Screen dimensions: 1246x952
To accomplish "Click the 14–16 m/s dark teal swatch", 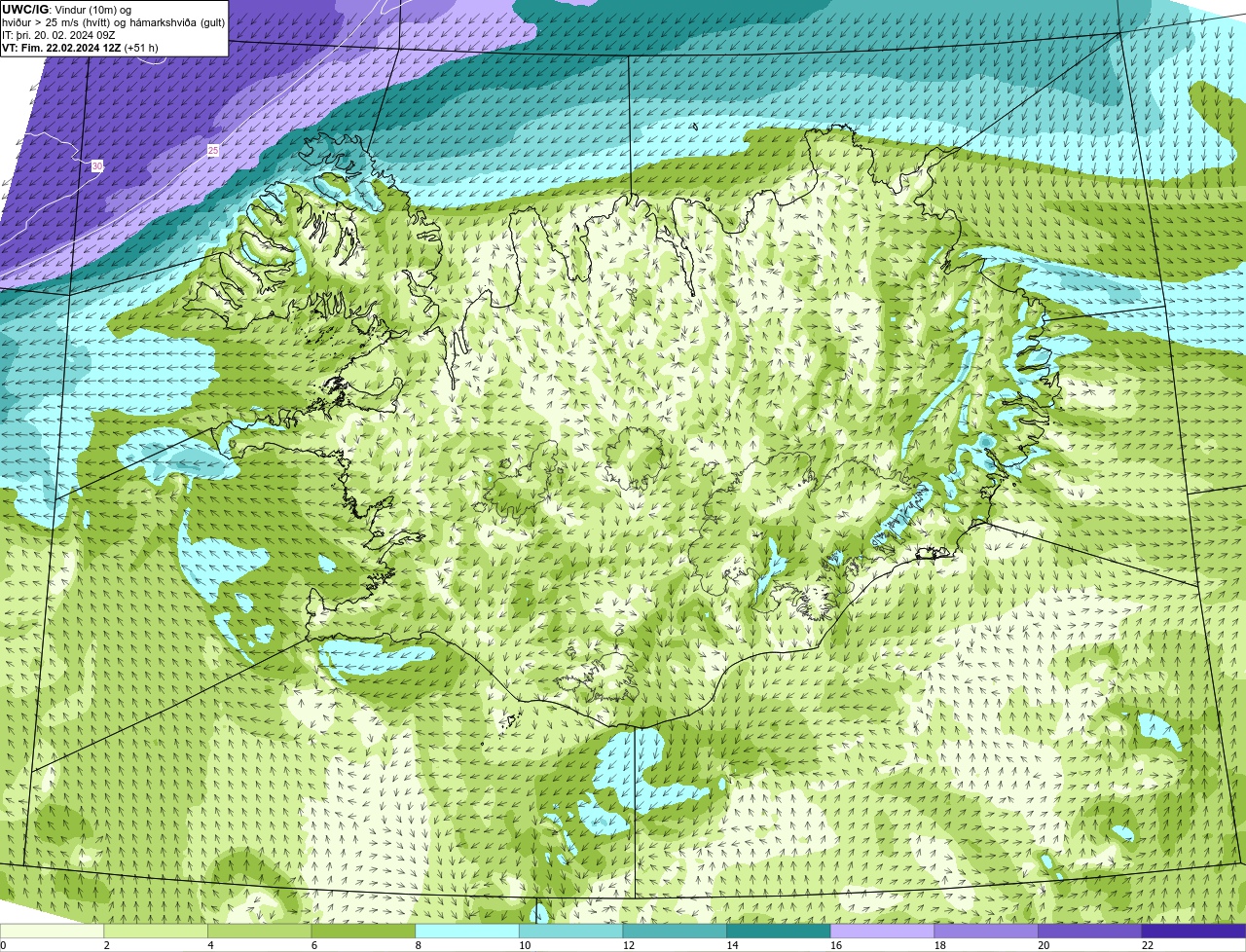I will [x=779, y=931].
